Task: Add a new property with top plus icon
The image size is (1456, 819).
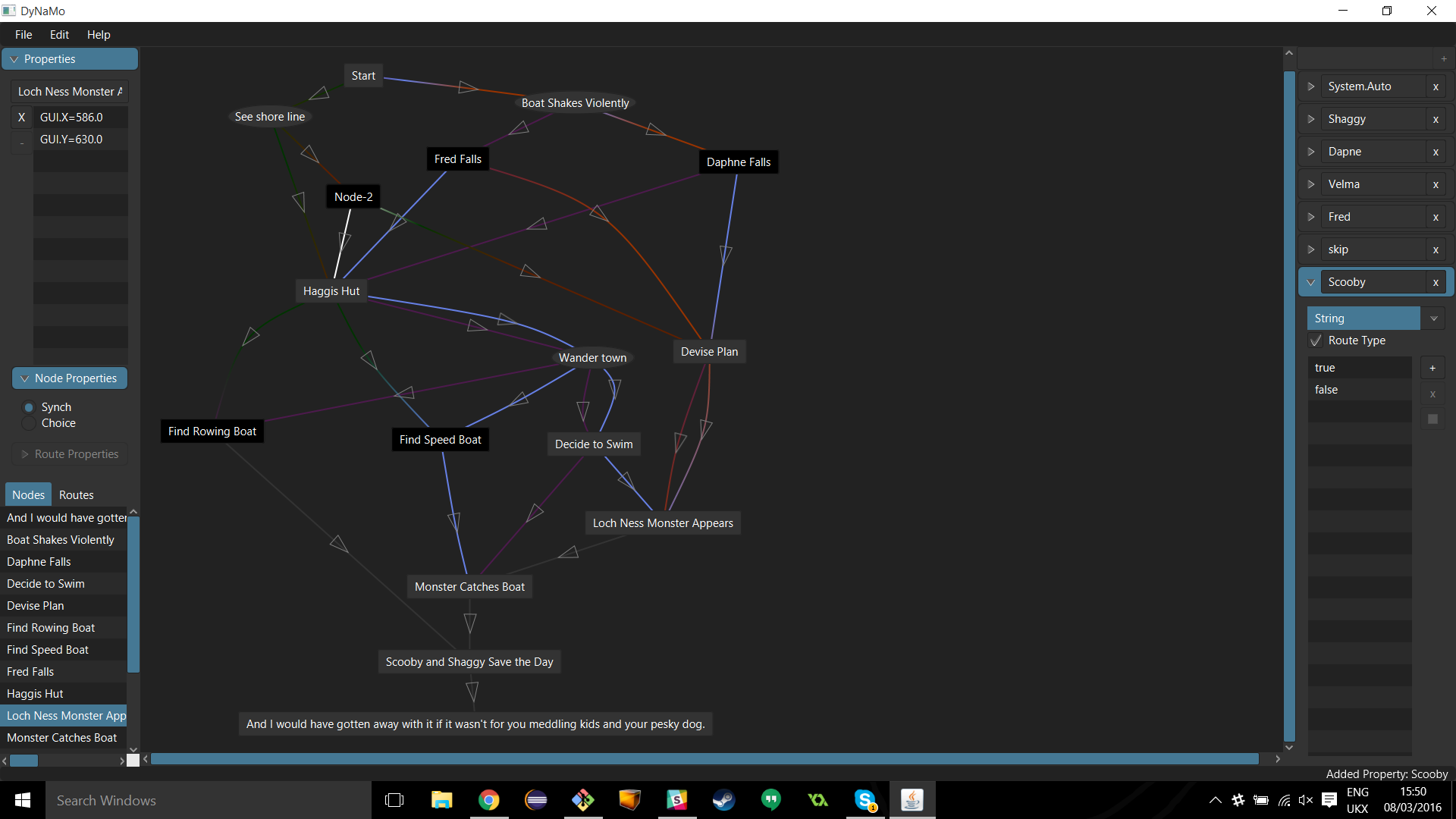Action: 1443,59
